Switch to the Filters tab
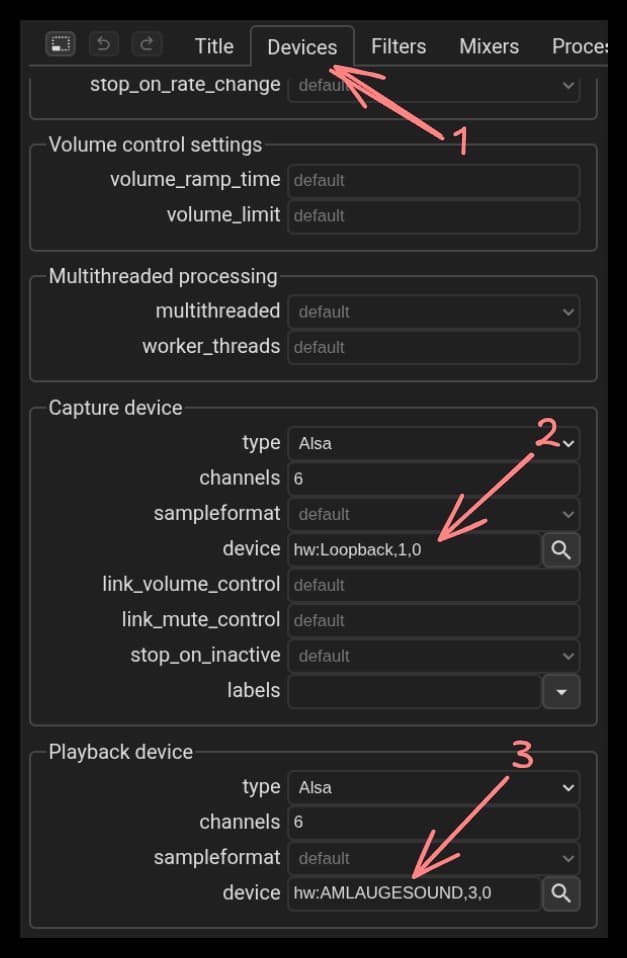Image resolution: width=627 pixels, height=958 pixels. (398, 46)
